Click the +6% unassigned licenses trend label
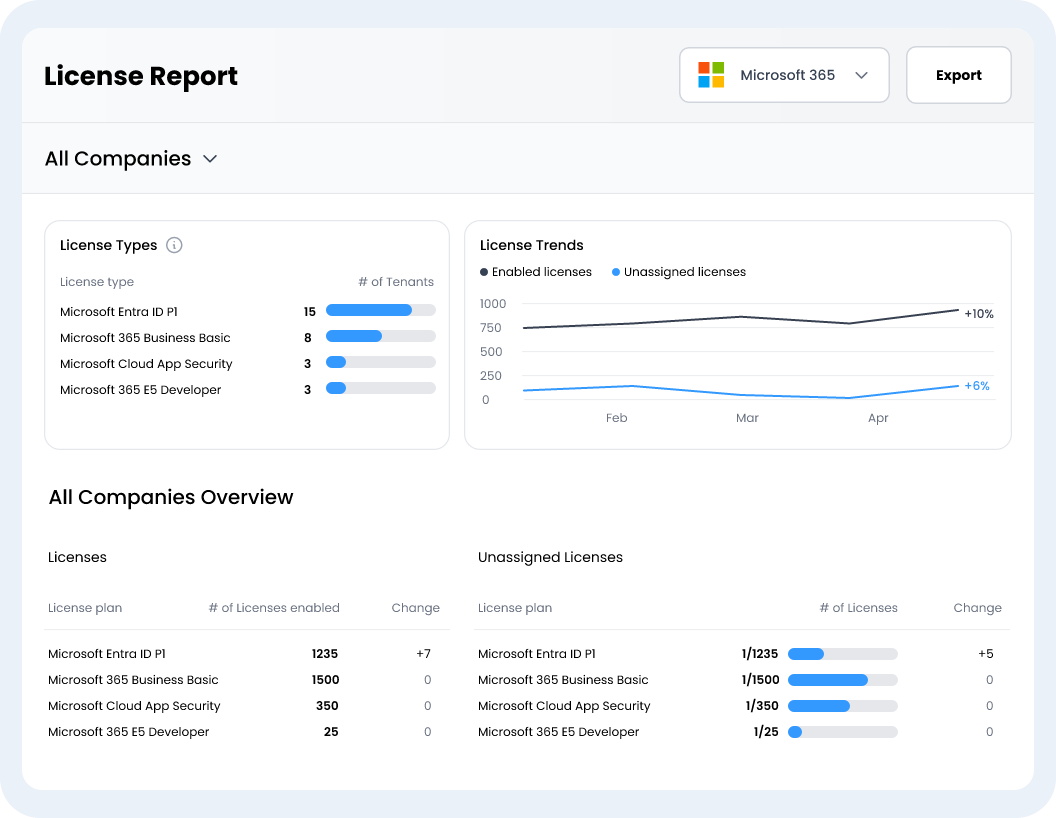The width and height of the screenshot is (1056, 818). (x=977, y=386)
